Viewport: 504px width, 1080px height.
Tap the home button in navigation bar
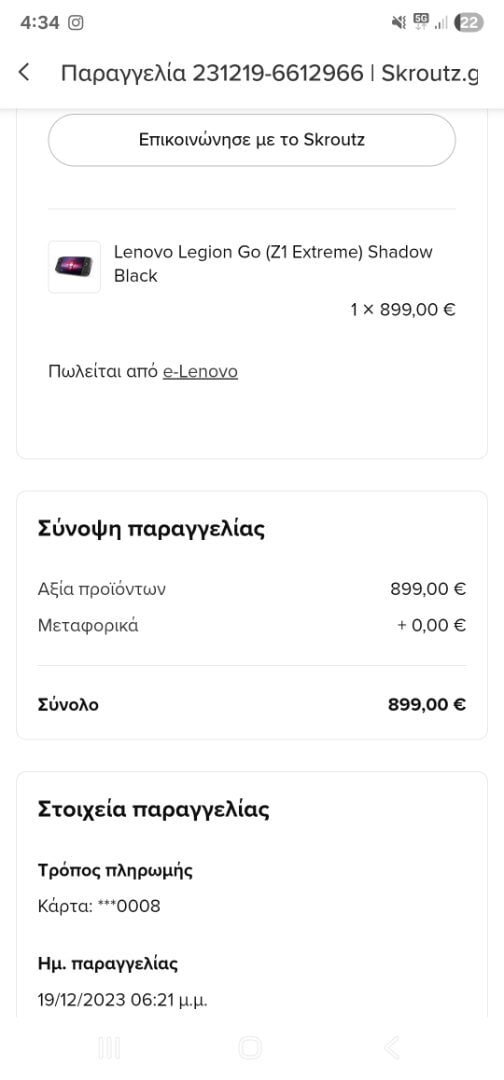250,1048
